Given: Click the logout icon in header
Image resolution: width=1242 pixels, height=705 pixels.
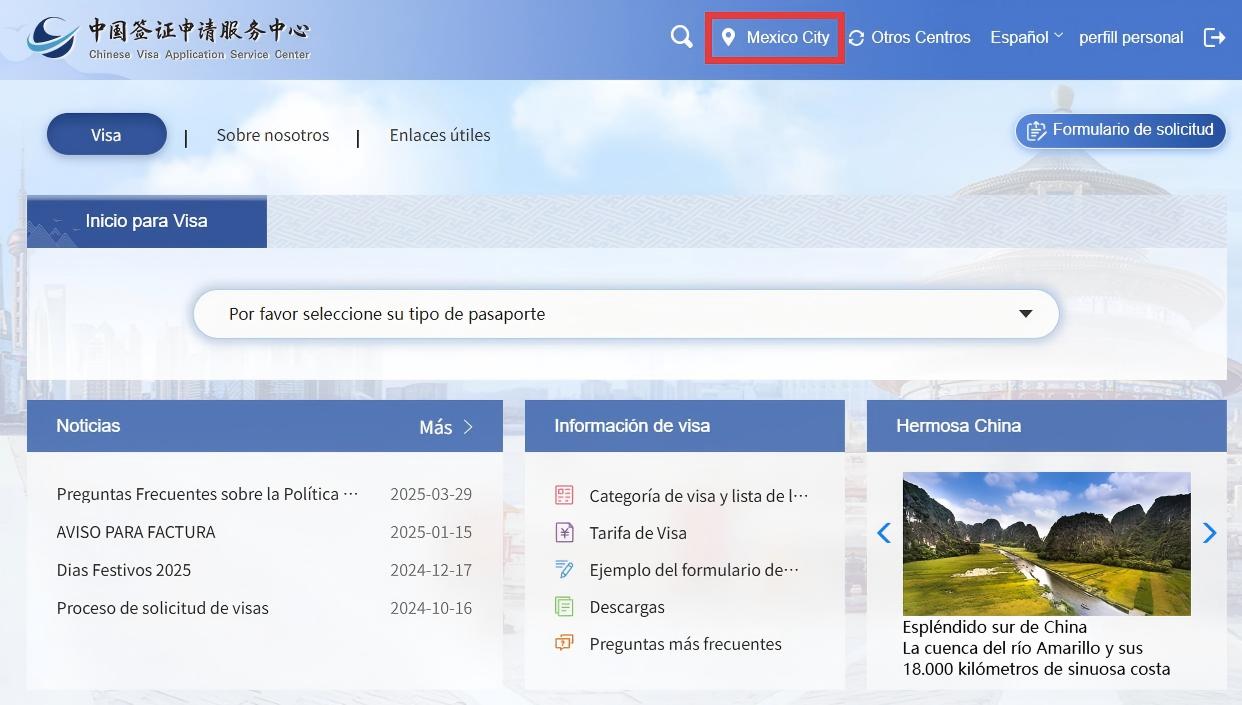Looking at the screenshot, I should [x=1214, y=37].
